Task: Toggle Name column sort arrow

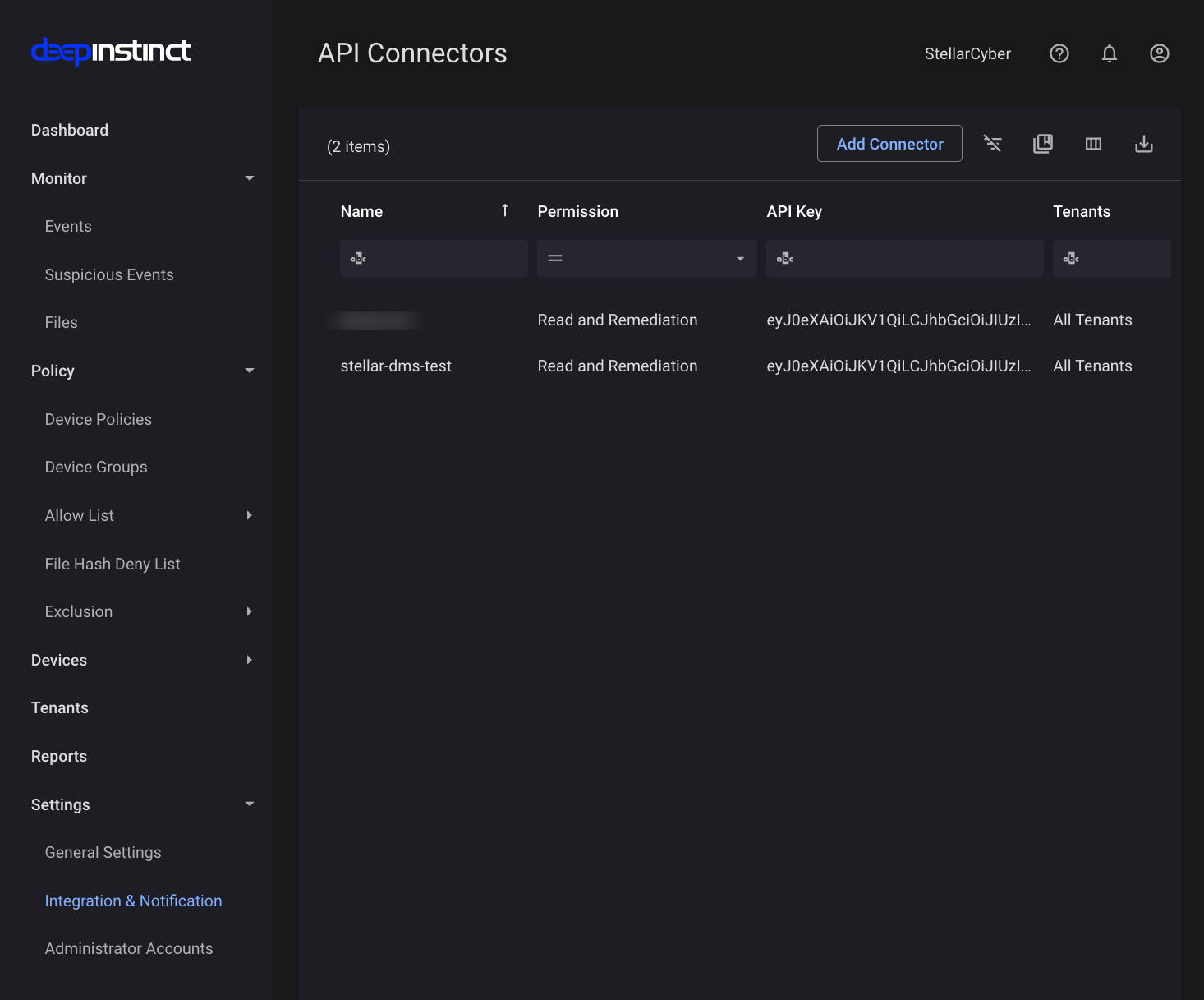Action: (504, 210)
